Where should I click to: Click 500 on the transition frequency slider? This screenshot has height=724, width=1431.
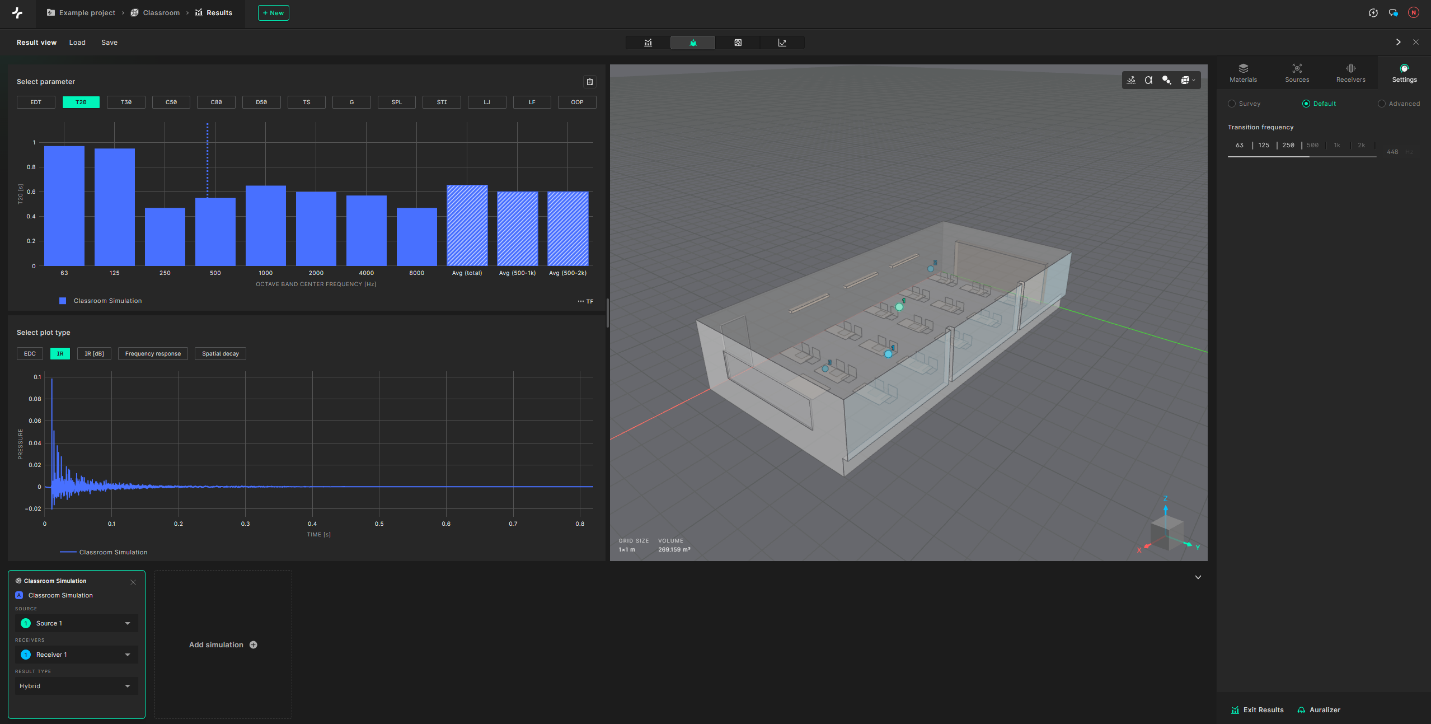(1312, 145)
